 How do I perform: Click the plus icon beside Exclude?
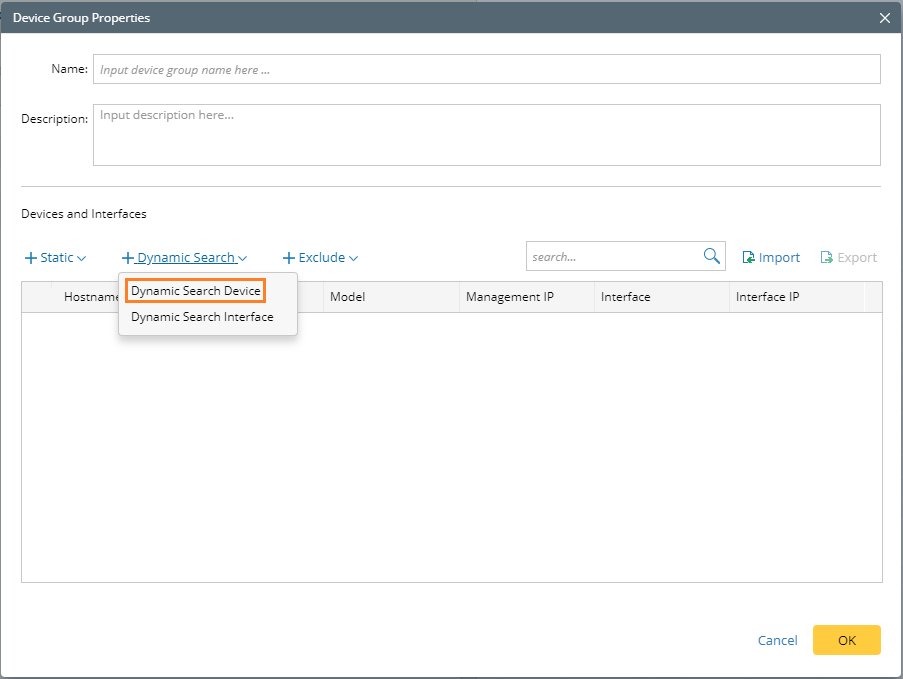coord(289,258)
